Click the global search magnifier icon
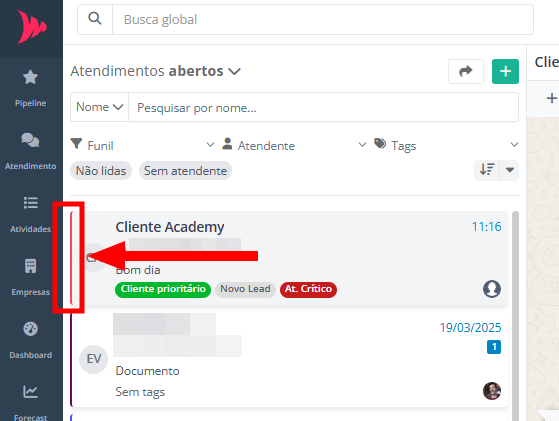 95,19
